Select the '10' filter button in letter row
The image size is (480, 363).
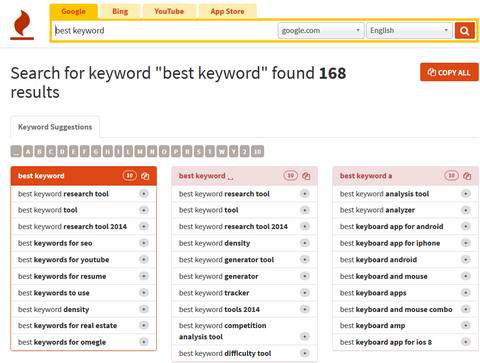coord(257,152)
